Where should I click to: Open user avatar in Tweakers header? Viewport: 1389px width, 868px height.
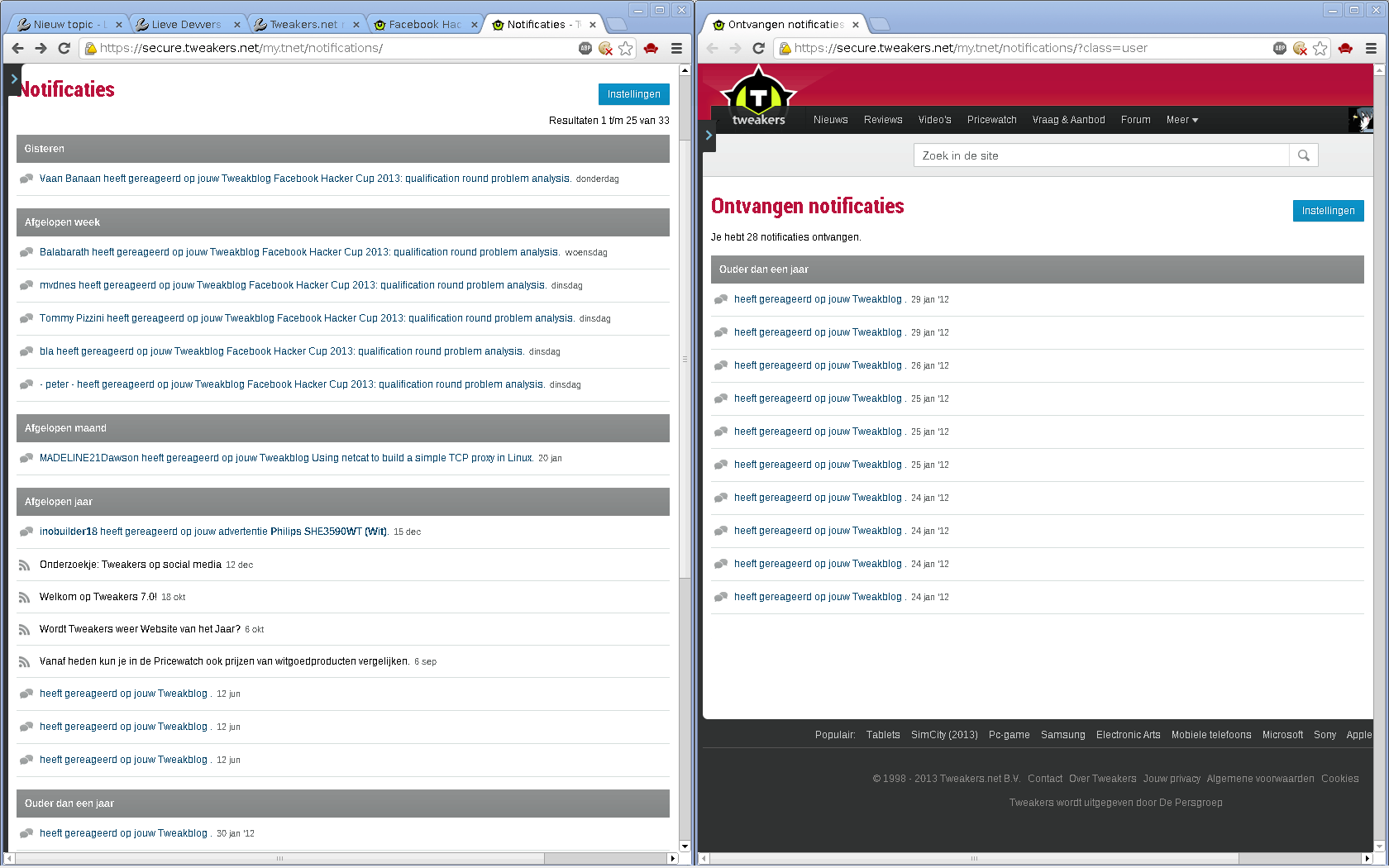coord(1360,120)
